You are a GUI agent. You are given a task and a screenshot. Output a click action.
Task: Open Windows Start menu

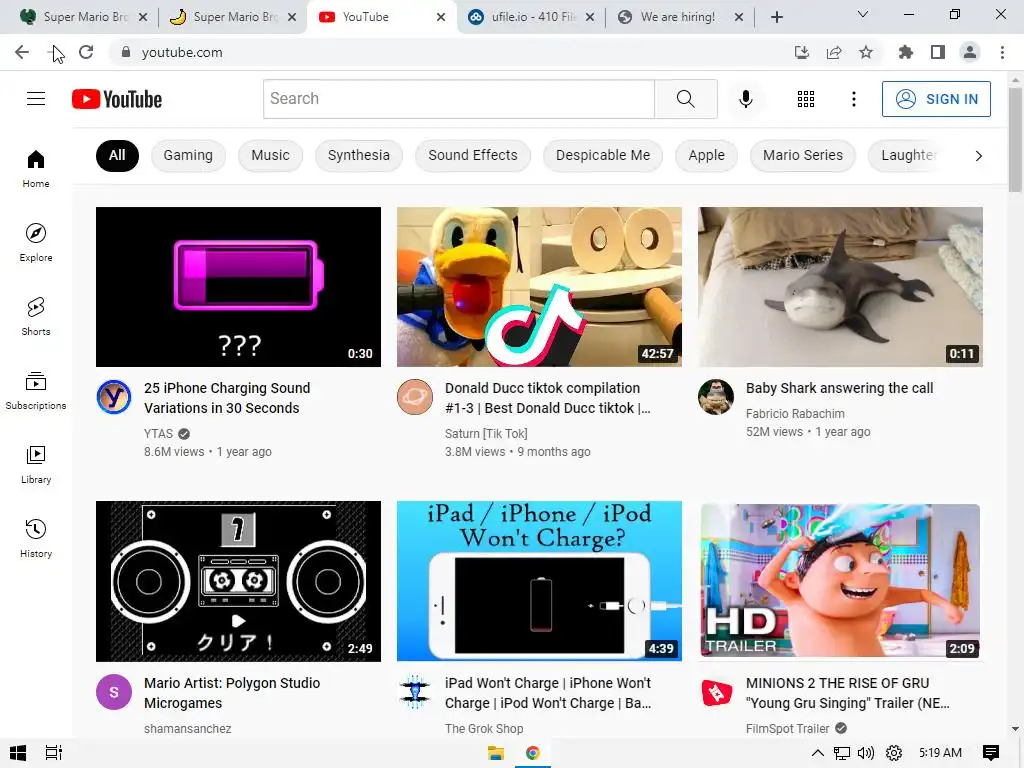tap(18, 753)
